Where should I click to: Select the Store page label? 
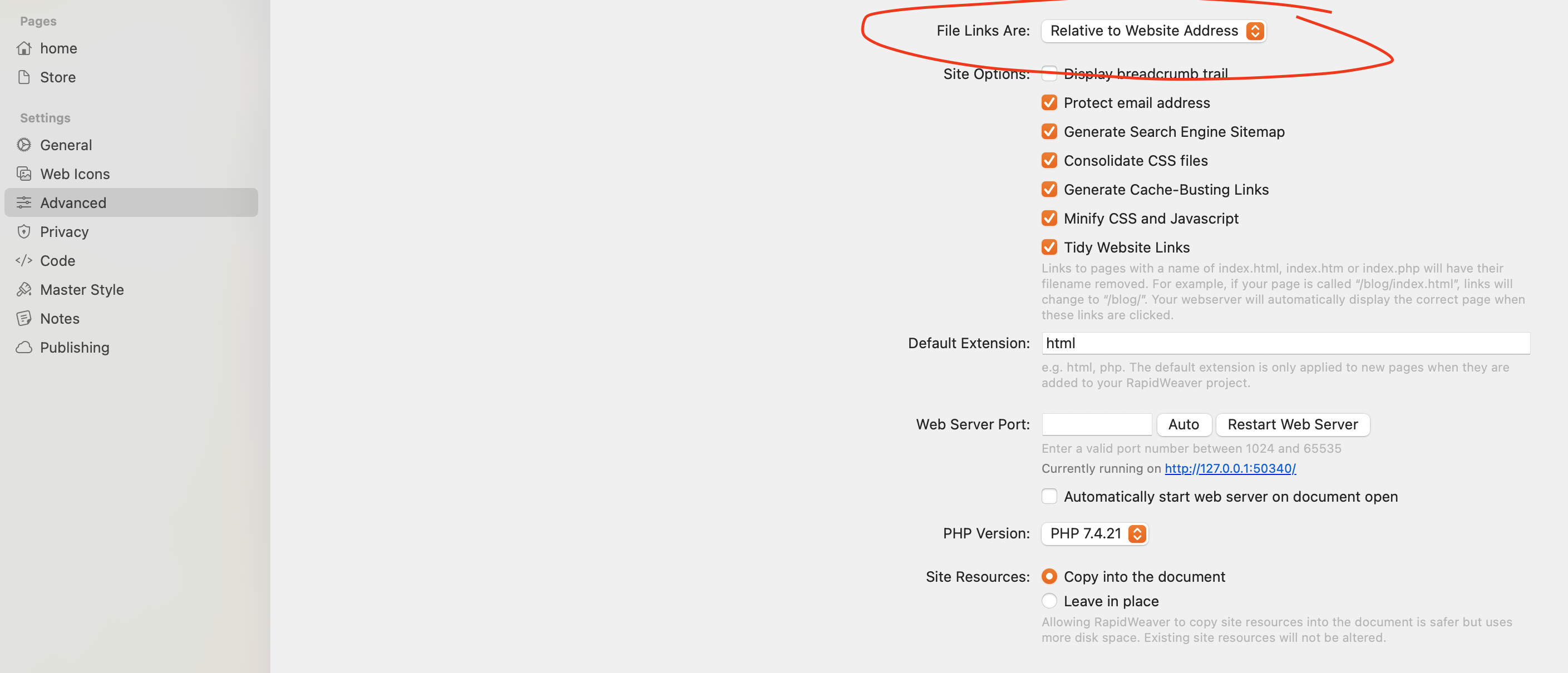click(x=58, y=77)
